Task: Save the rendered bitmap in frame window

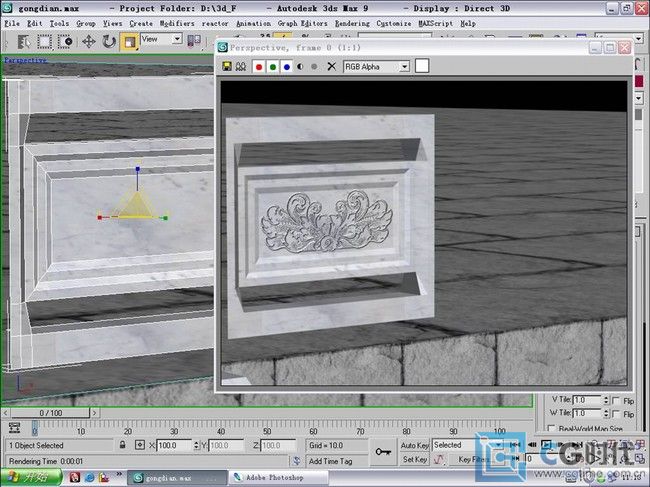Action: tap(227, 66)
